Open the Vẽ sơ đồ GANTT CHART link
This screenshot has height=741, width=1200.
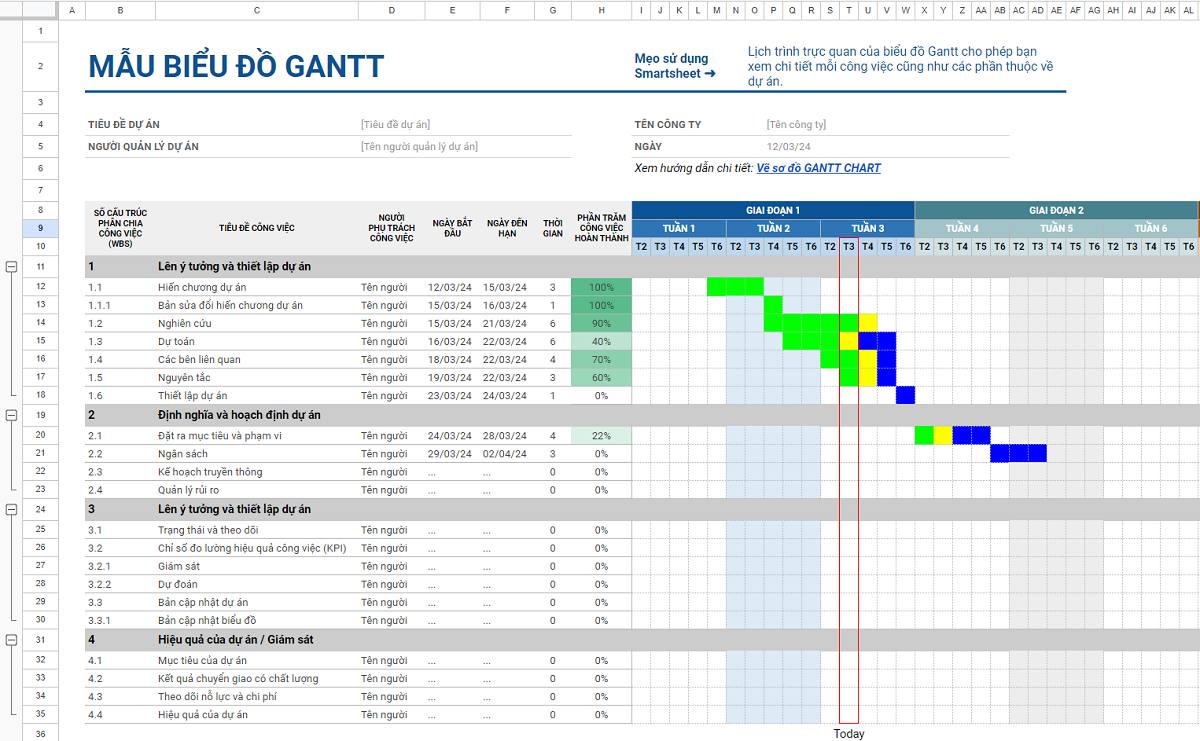point(818,168)
